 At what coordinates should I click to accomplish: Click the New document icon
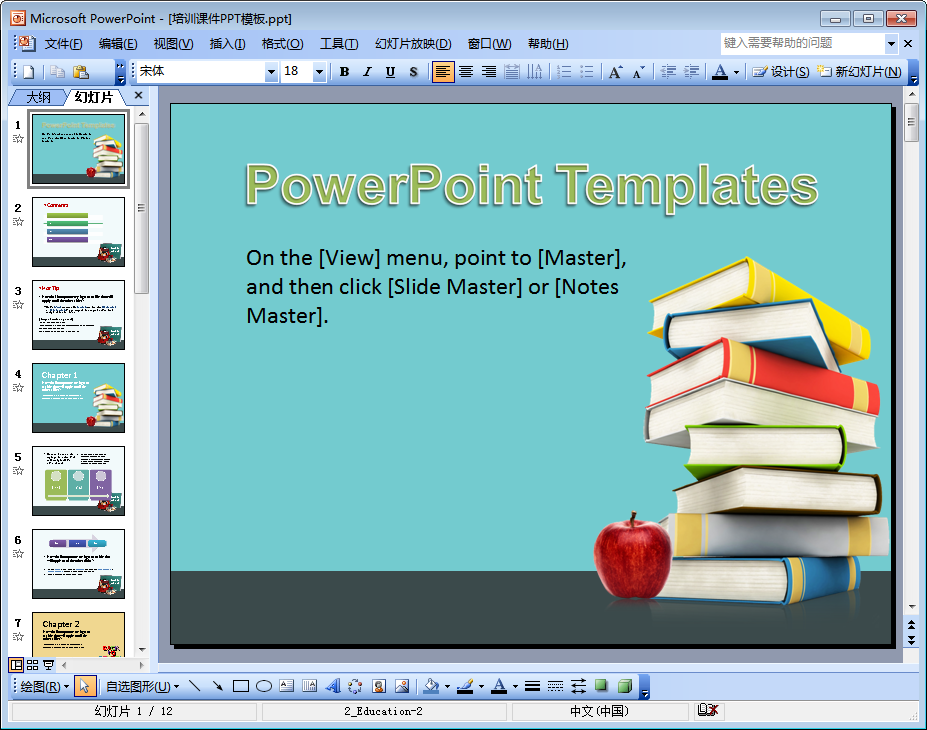click(28, 72)
